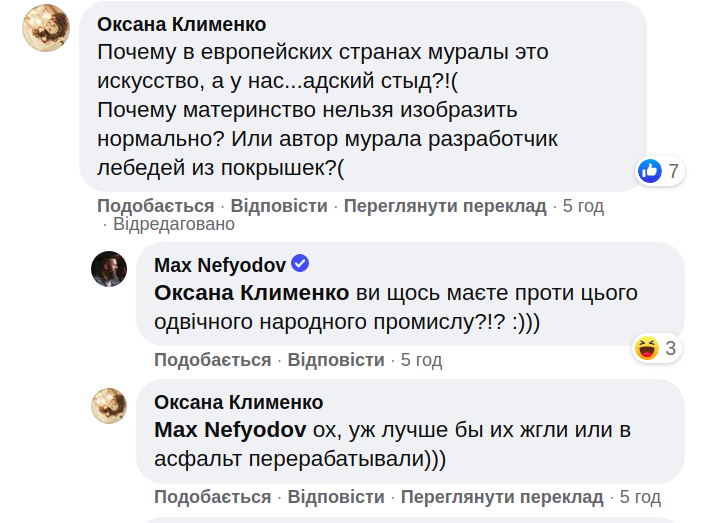This screenshot has height=523, width=726.
Task: Click the Оксана Клименко name on the bottom reply
Action: coord(239,402)
